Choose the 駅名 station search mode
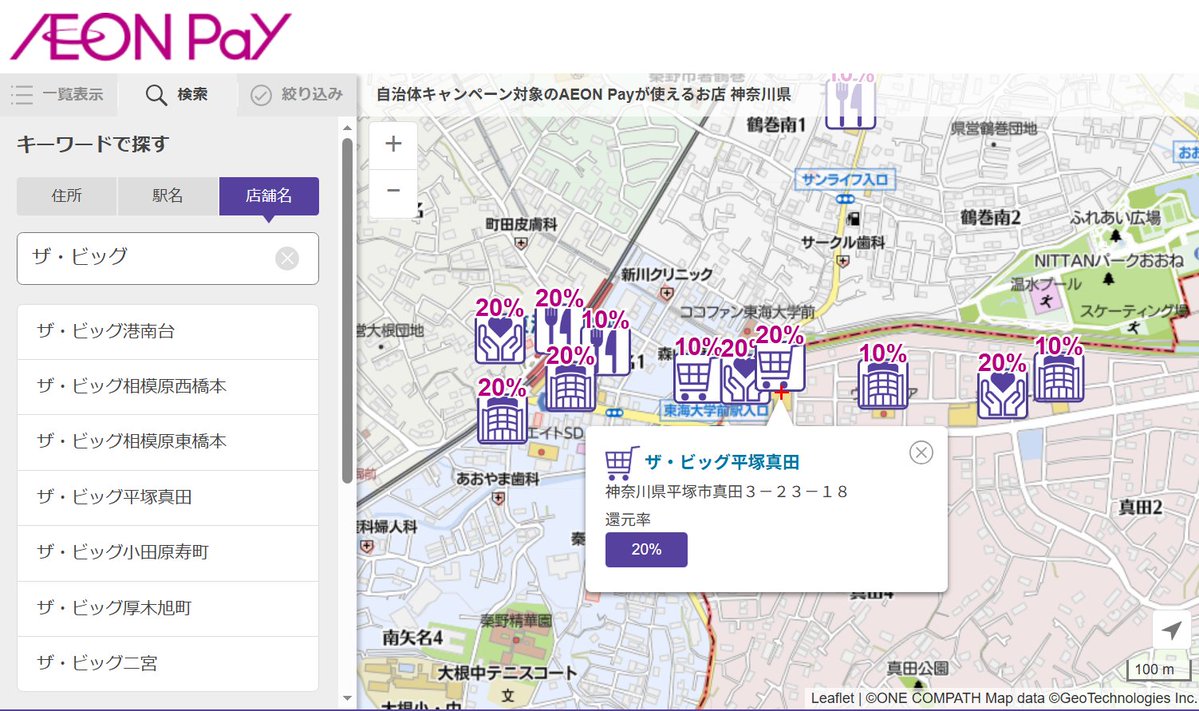Viewport: 1199px width, 711px height. pos(167,196)
